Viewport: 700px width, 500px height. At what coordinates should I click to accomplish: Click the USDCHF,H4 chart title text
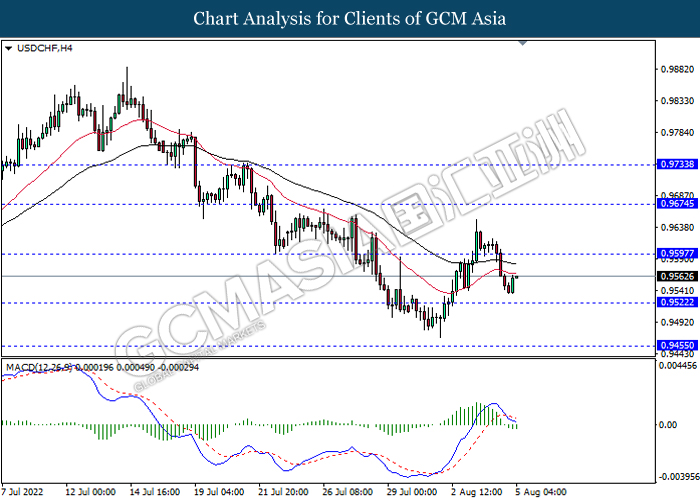tap(44, 48)
